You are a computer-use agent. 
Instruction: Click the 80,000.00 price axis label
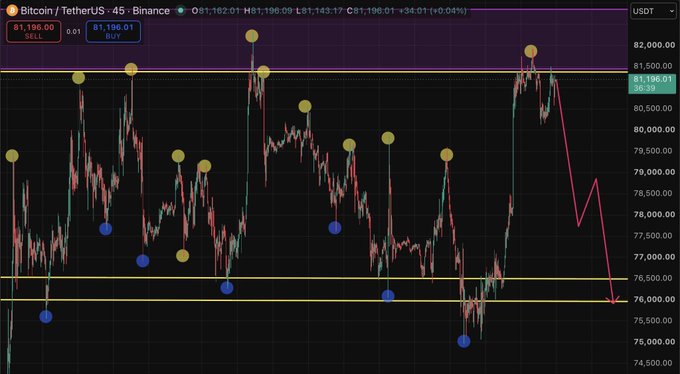(x=654, y=130)
